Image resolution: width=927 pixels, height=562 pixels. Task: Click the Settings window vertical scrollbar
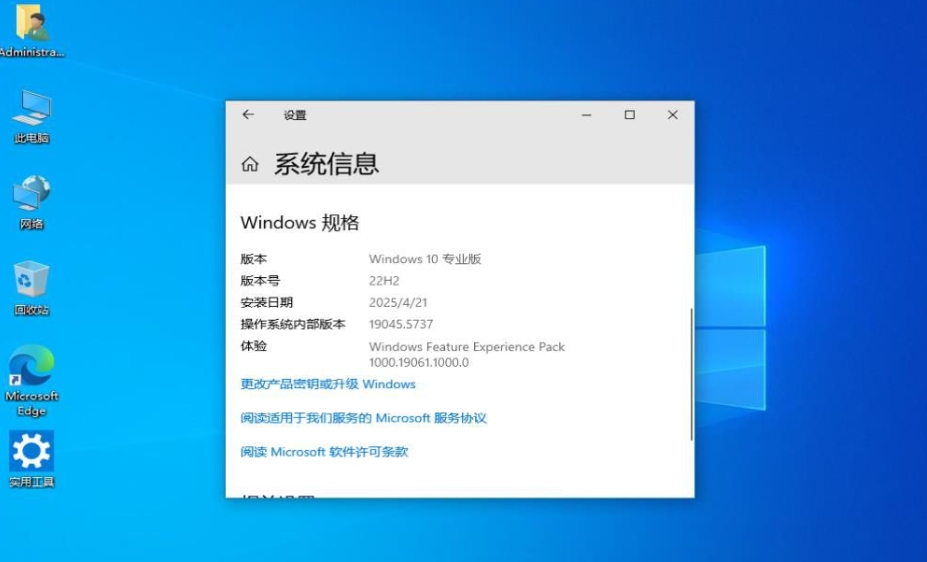[x=690, y=375]
